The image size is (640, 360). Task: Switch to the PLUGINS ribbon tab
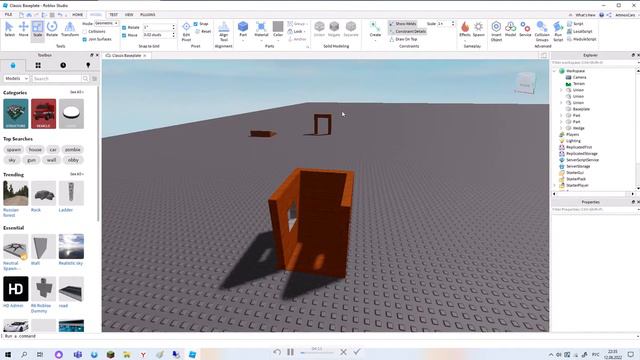click(147, 15)
